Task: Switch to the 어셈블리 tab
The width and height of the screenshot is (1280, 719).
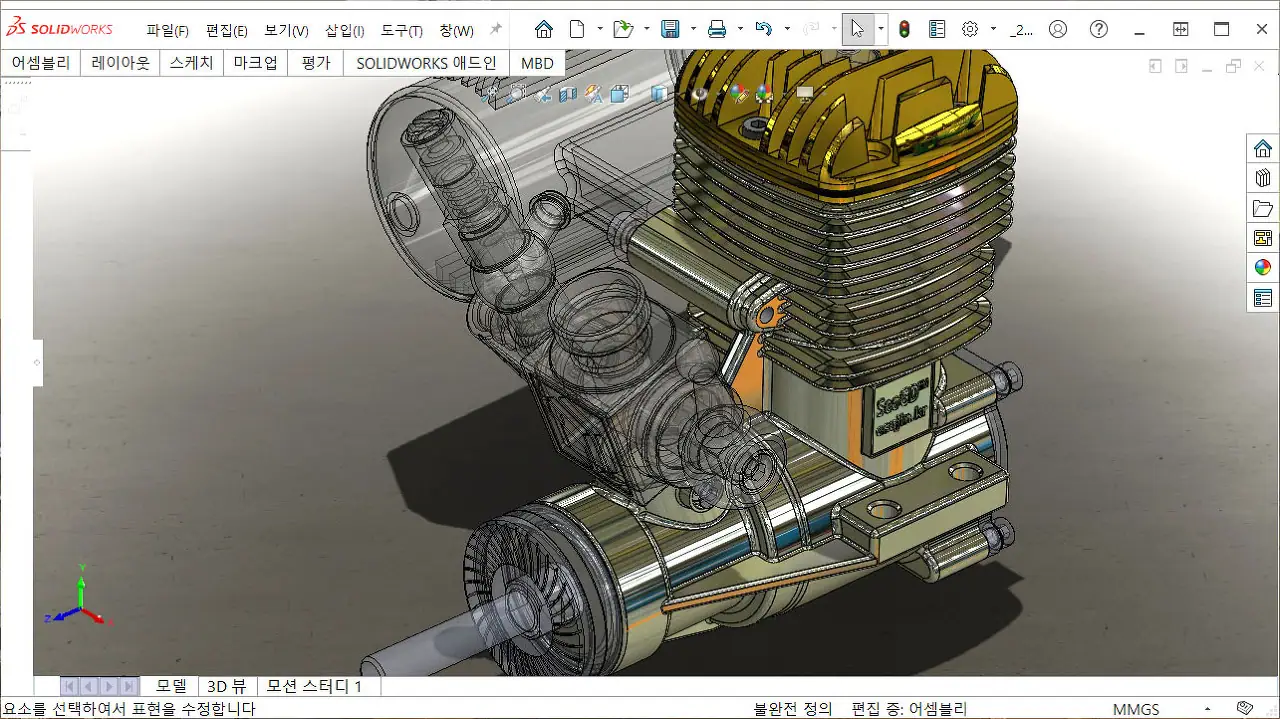Action: 41,63
